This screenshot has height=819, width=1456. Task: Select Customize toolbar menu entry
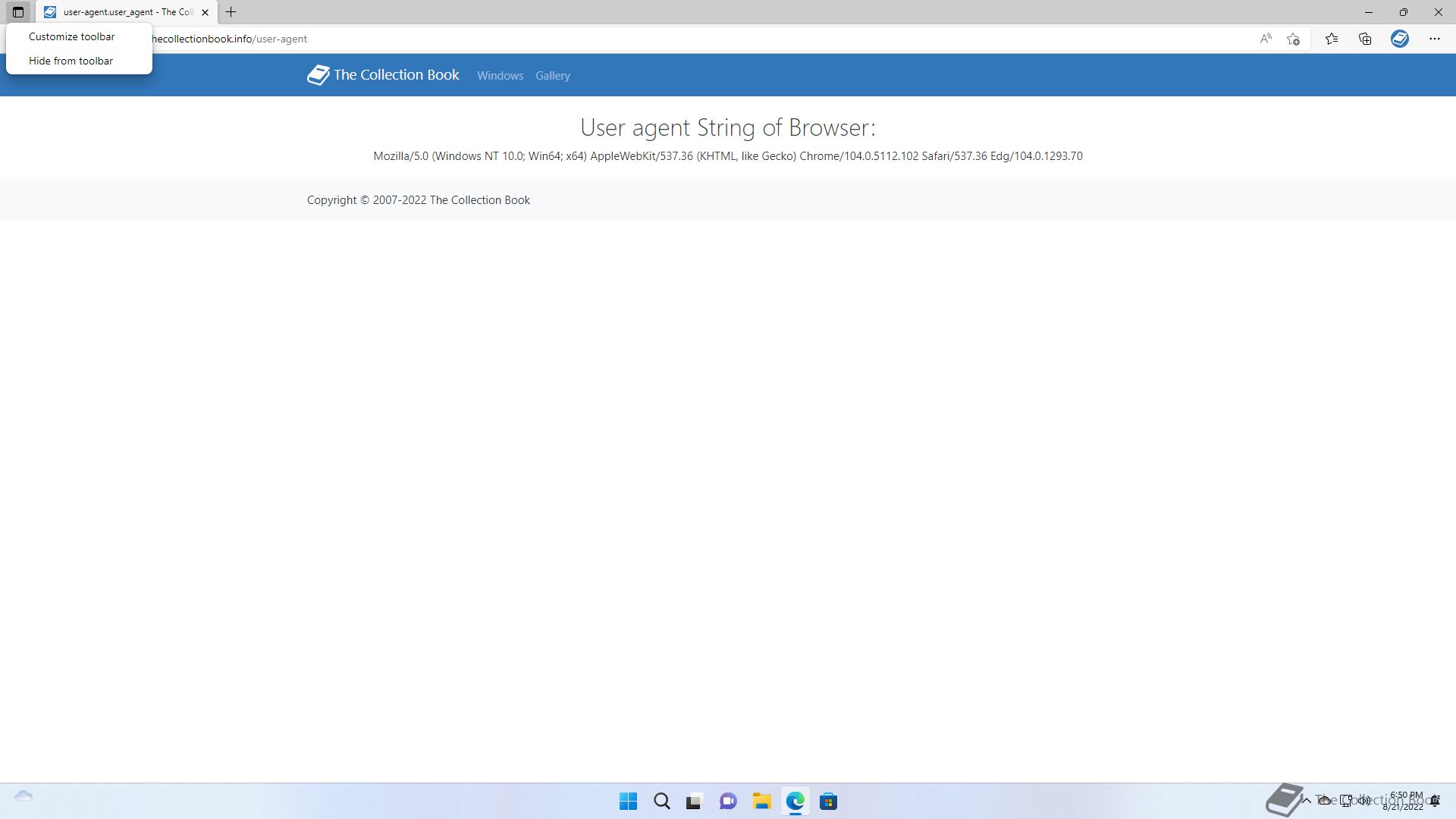click(72, 36)
